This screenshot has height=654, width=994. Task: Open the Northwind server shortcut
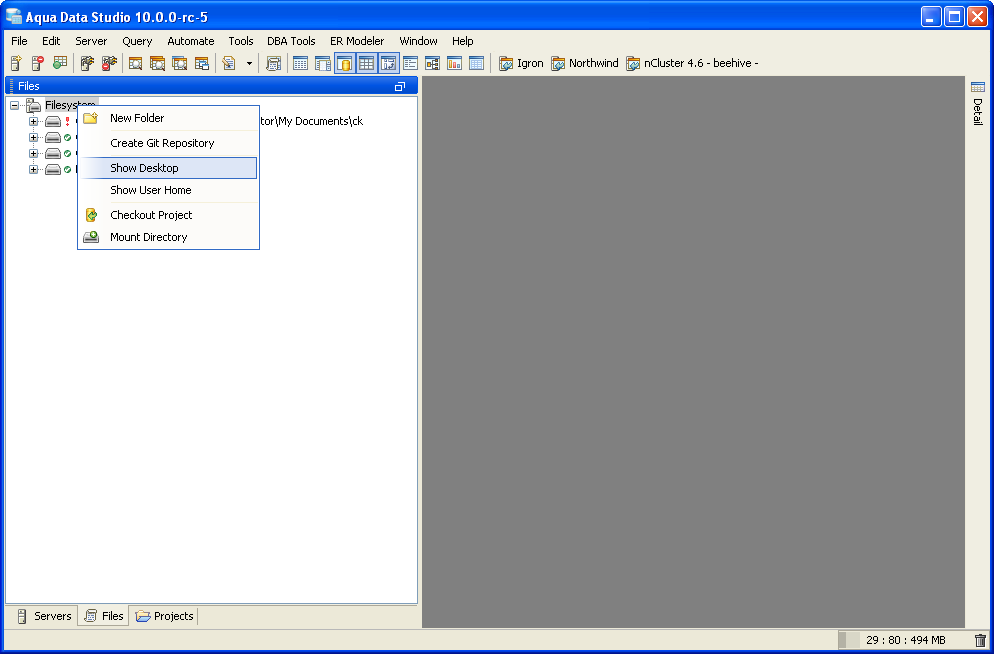[584, 63]
